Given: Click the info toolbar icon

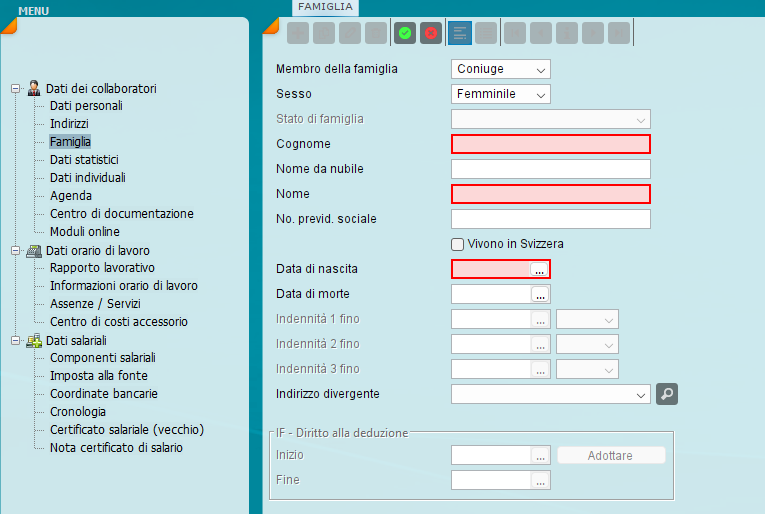Looking at the screenshot, I should click(567, 33).
